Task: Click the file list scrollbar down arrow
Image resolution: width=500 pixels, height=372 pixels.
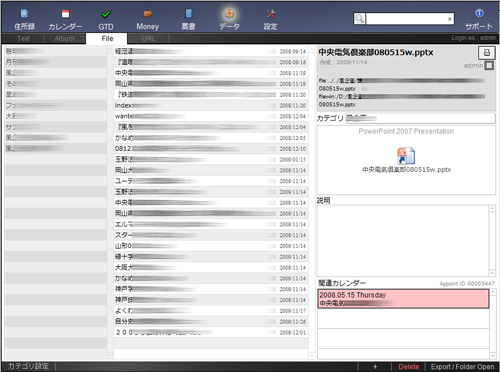Action: (312, 356)
